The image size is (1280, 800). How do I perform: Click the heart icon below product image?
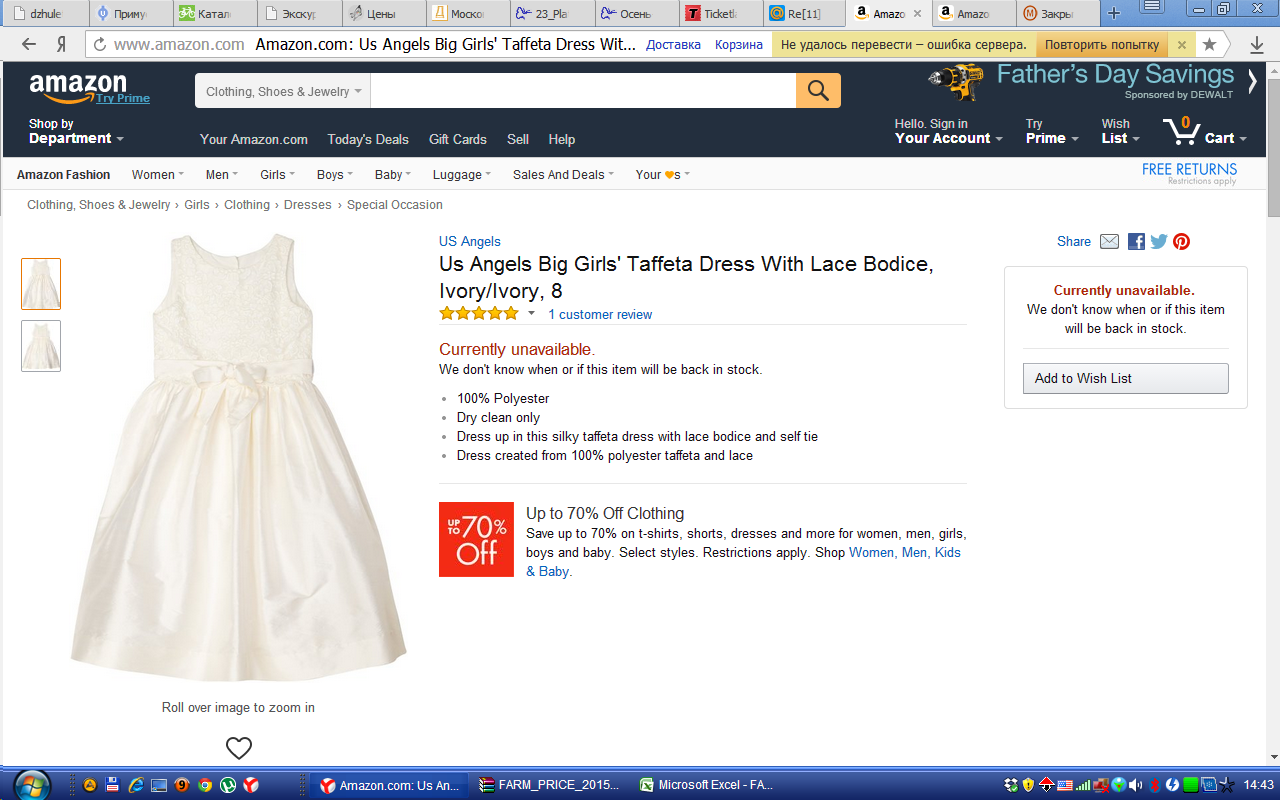pyautogui.click(x=239, y=748)
